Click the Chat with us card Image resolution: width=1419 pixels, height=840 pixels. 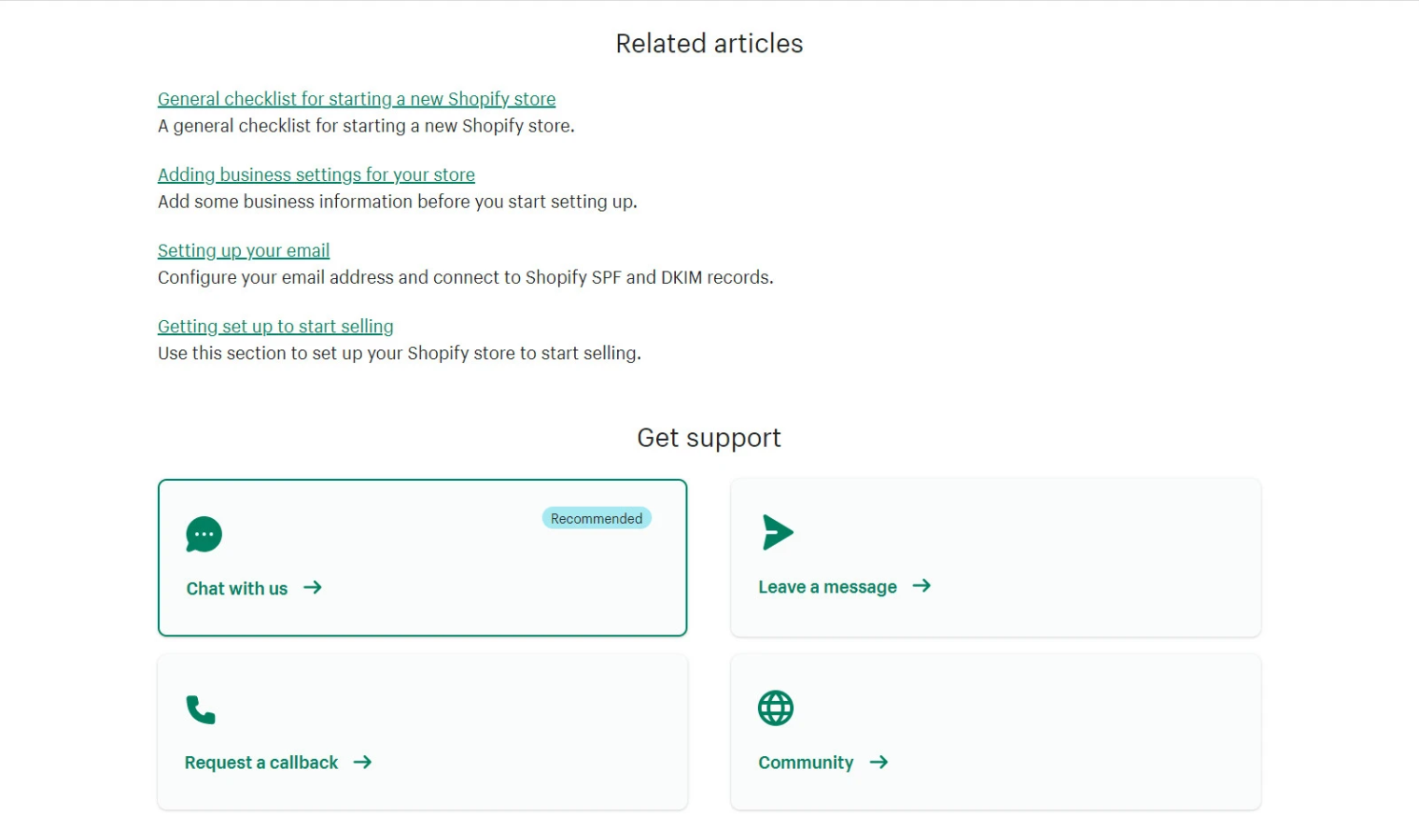(422, 557)
